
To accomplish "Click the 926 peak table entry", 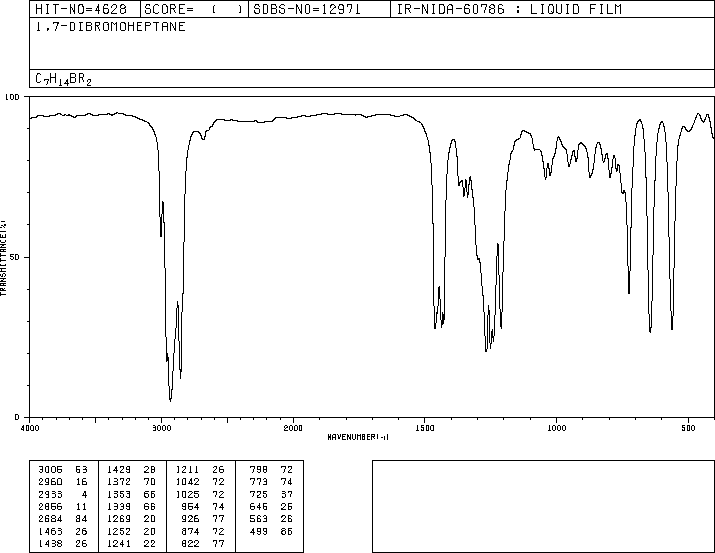I will (191, 519).
